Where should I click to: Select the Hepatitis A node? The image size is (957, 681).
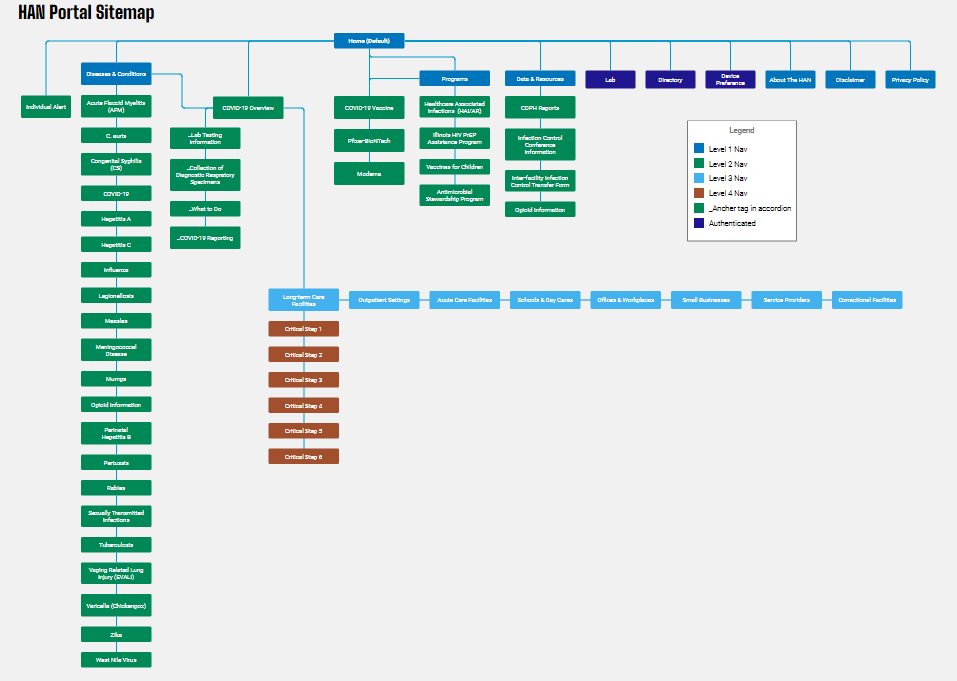(x=116, y=219)
